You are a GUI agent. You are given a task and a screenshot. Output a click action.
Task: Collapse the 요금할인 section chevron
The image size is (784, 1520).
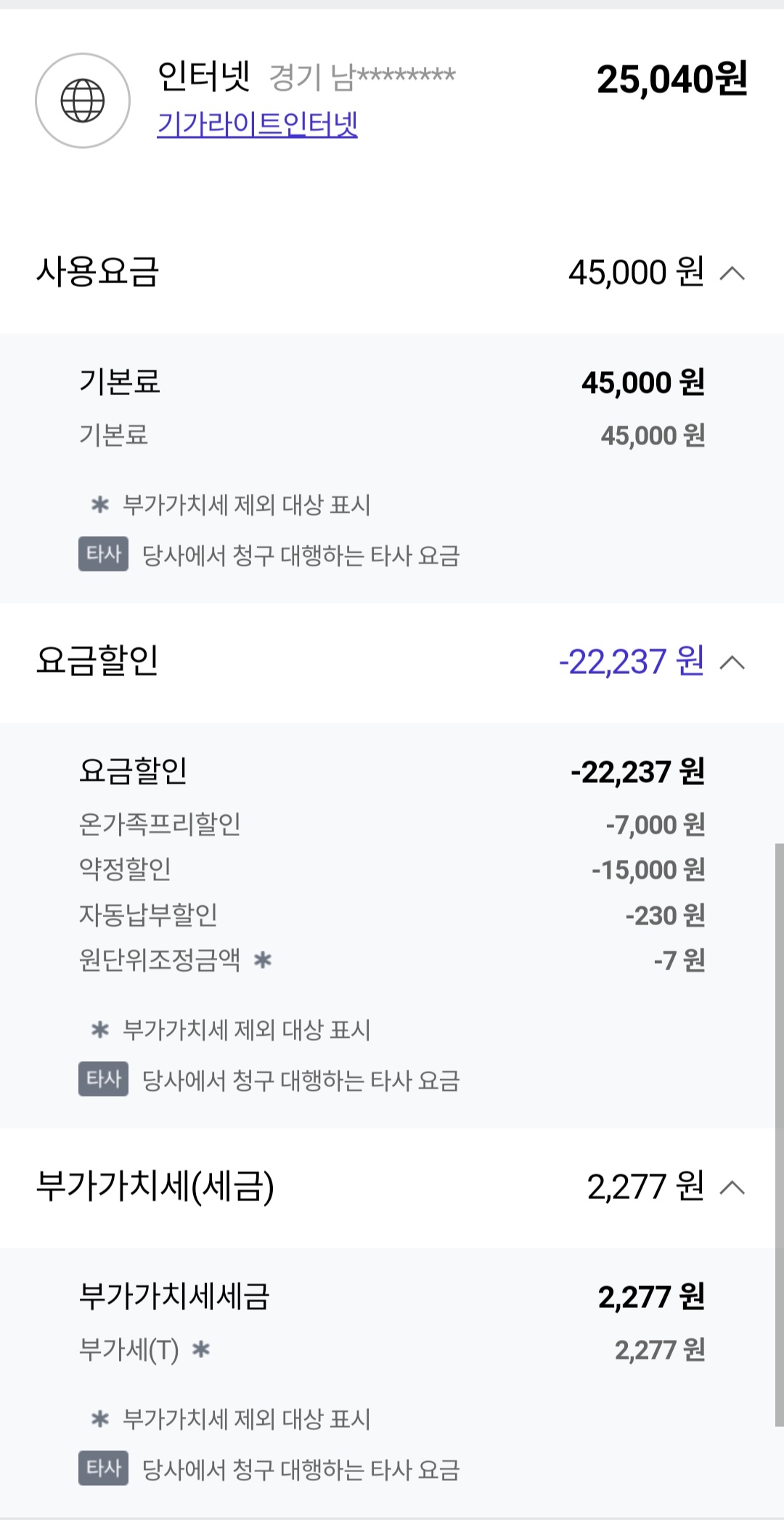point(732,662)
